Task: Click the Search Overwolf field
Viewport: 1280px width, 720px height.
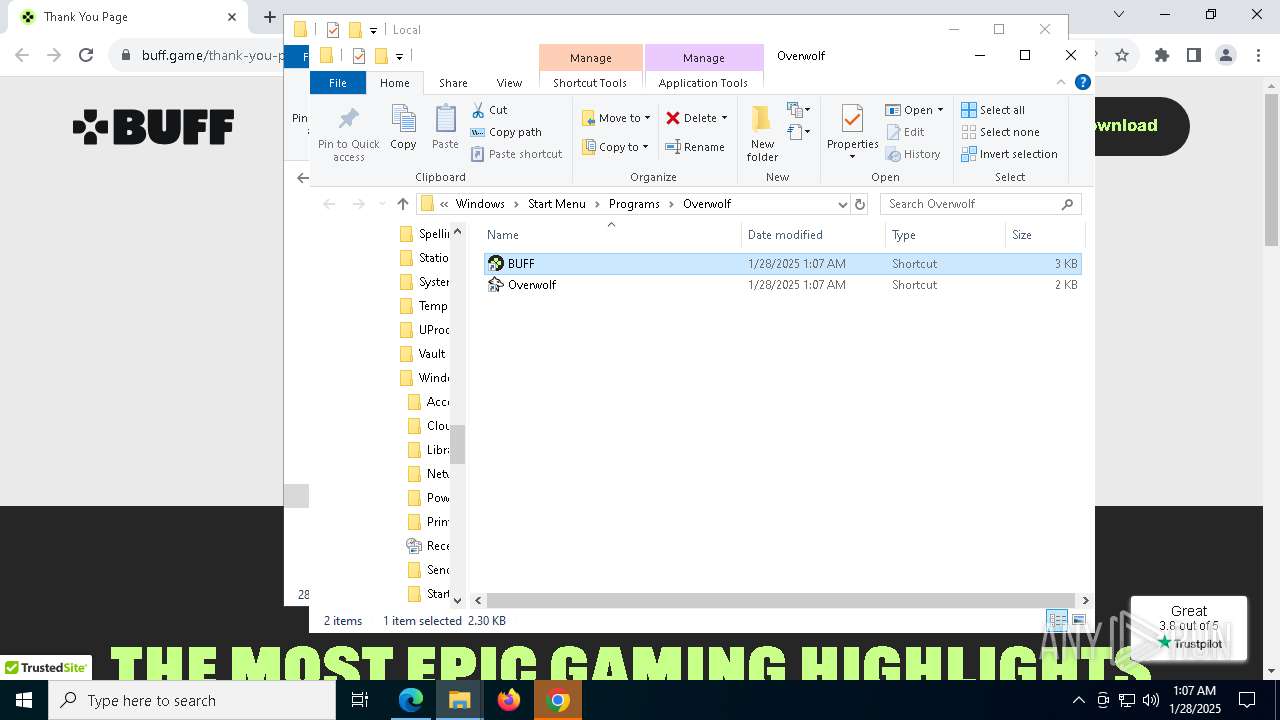Action: [x=980, y=204]
